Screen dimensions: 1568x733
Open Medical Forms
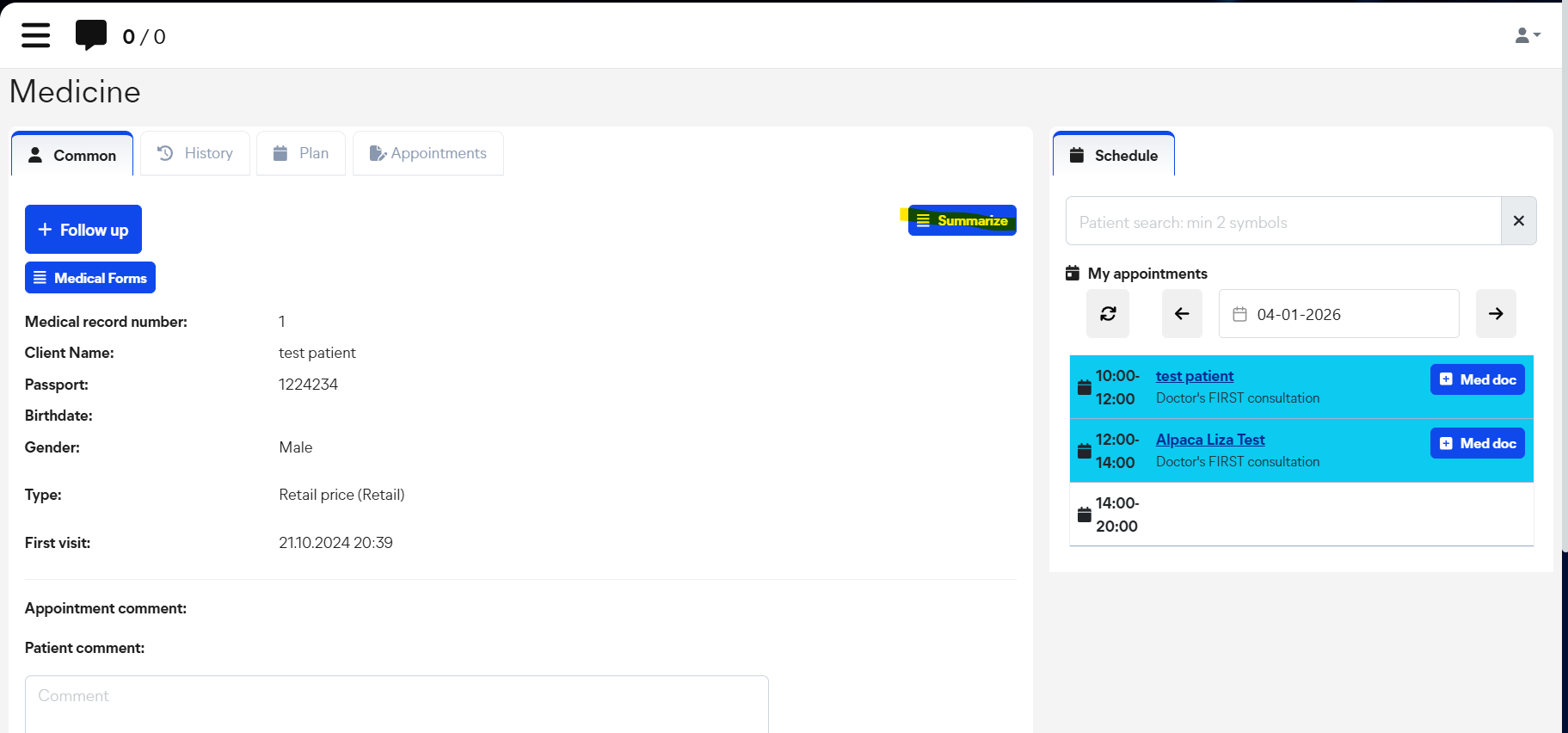90,278
